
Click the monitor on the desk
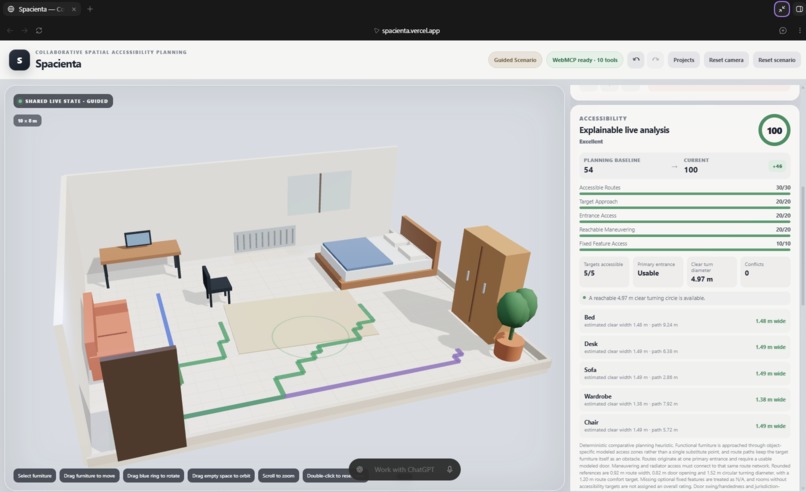pyautogui.click(x=138, y=239)
